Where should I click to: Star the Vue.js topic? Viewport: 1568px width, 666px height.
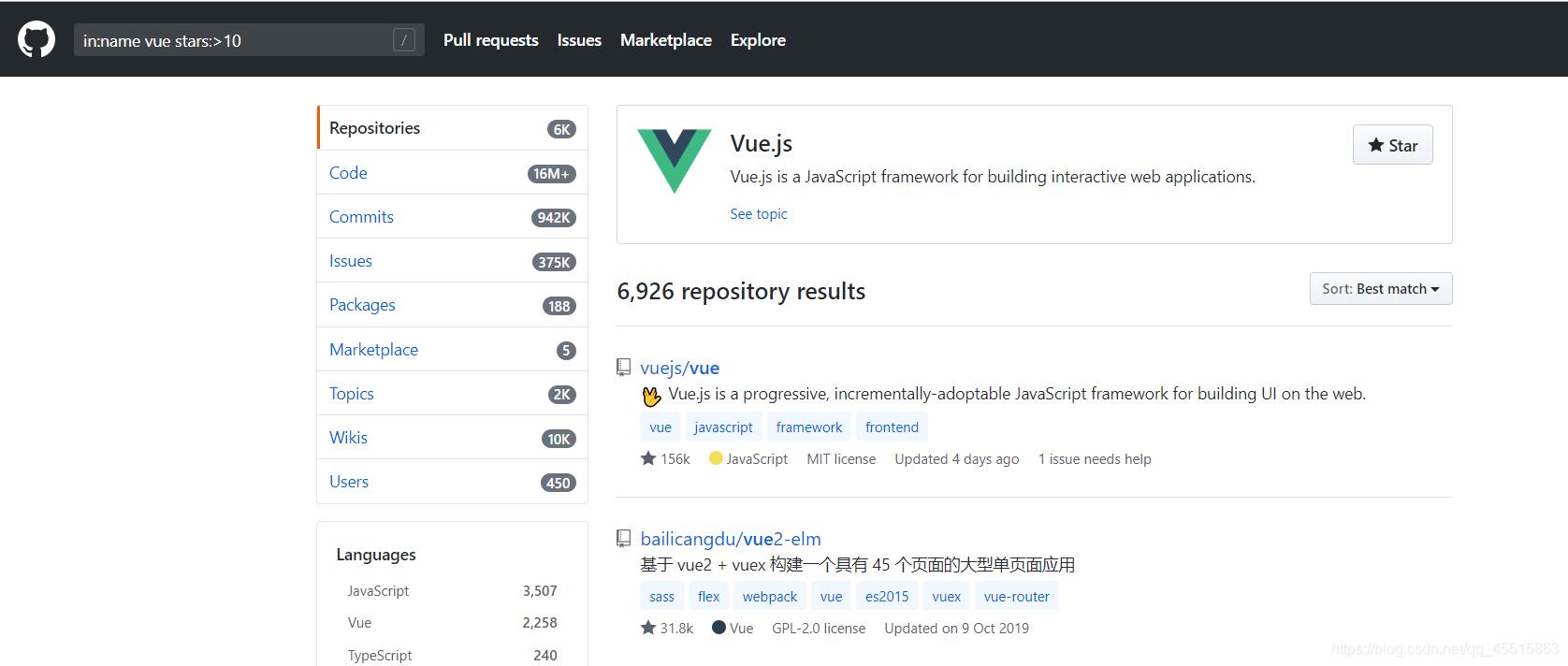(1392, 145)
